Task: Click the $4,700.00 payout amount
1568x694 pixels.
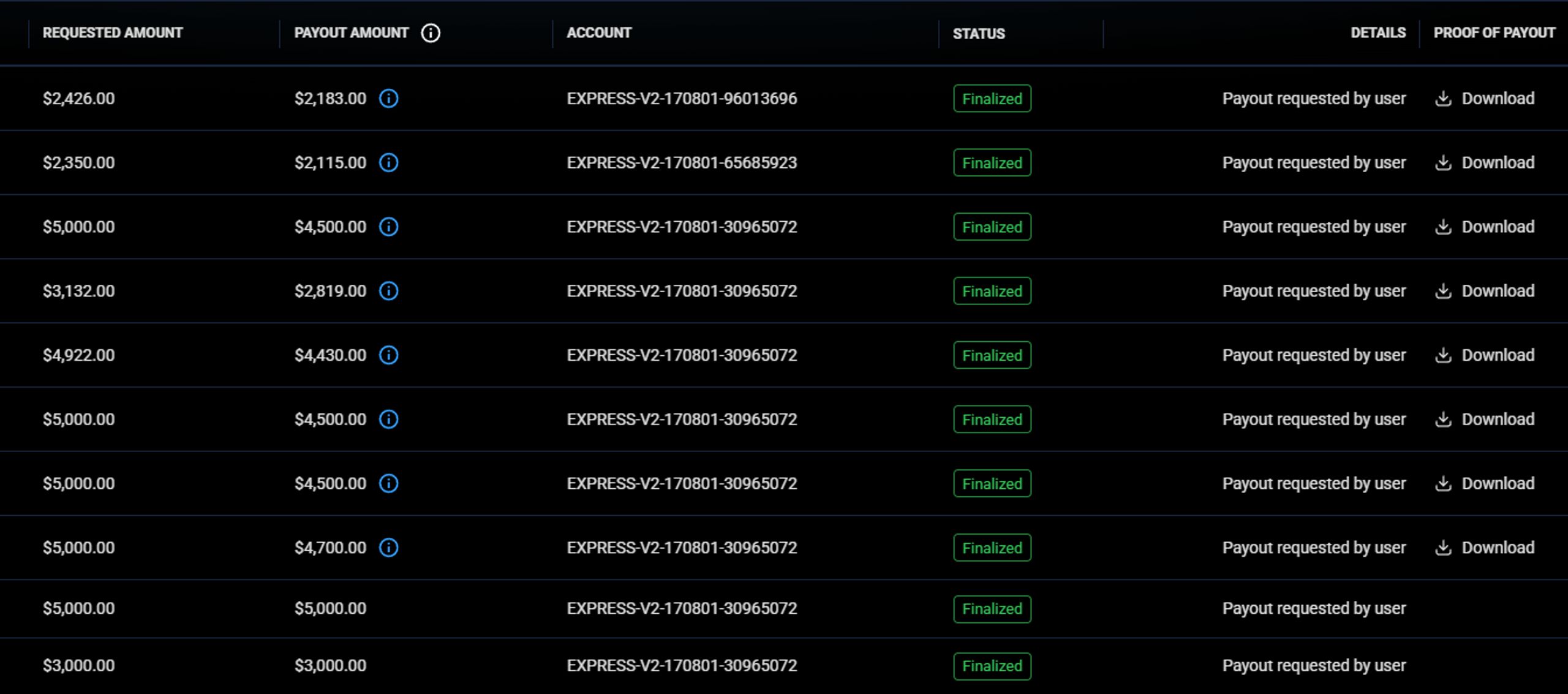Action: [x=330, y=548]
